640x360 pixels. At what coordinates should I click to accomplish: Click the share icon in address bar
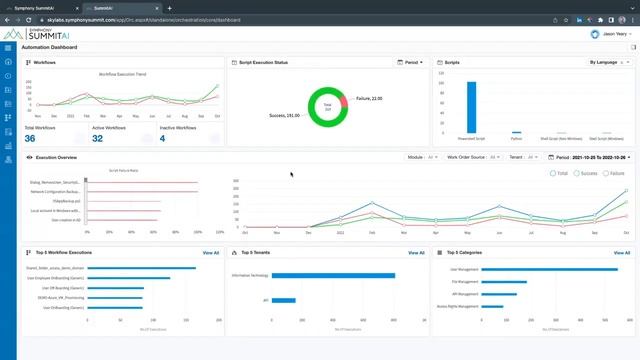click(555, 20)
